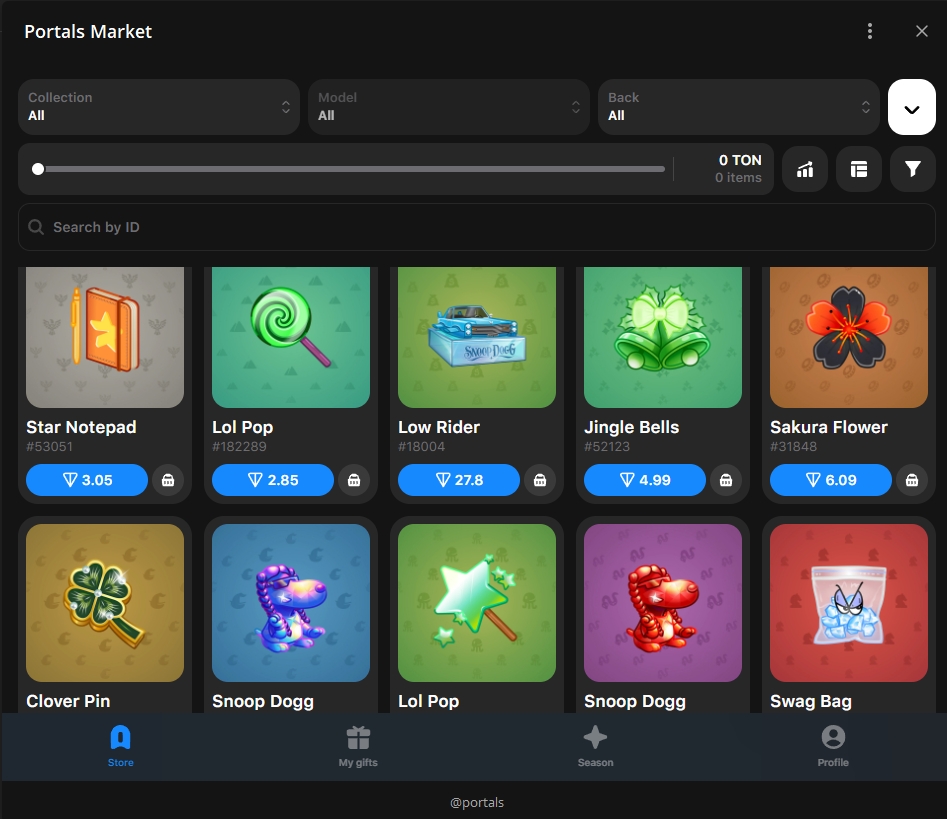Open the Profile tab

point(833,746)
